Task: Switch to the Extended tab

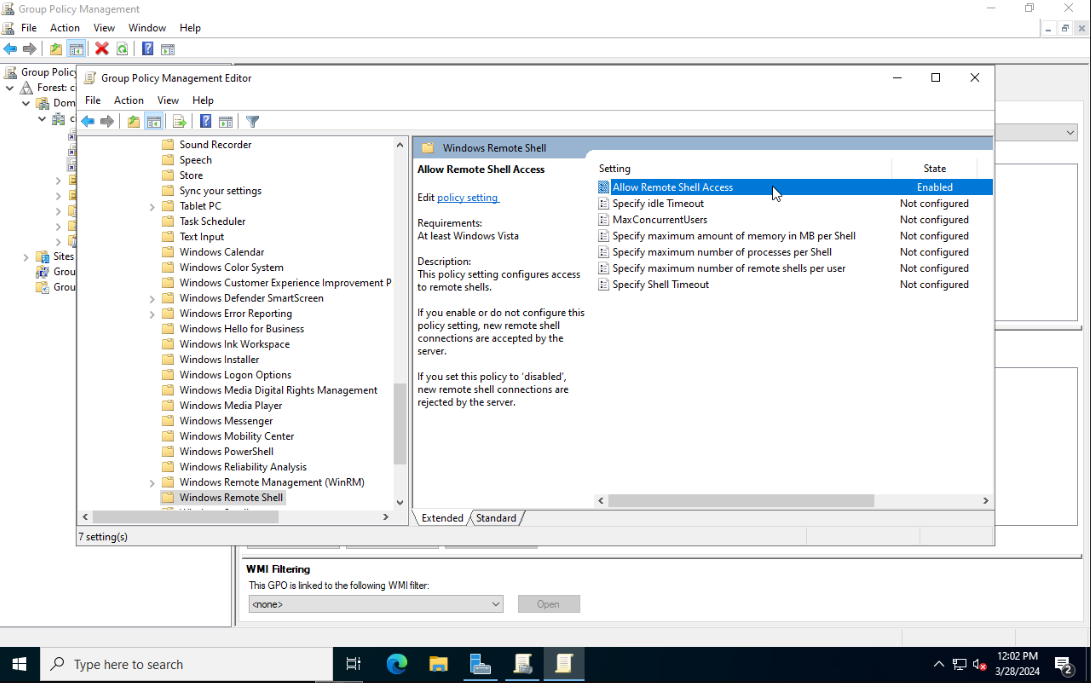Action: (x=442, y=518)
